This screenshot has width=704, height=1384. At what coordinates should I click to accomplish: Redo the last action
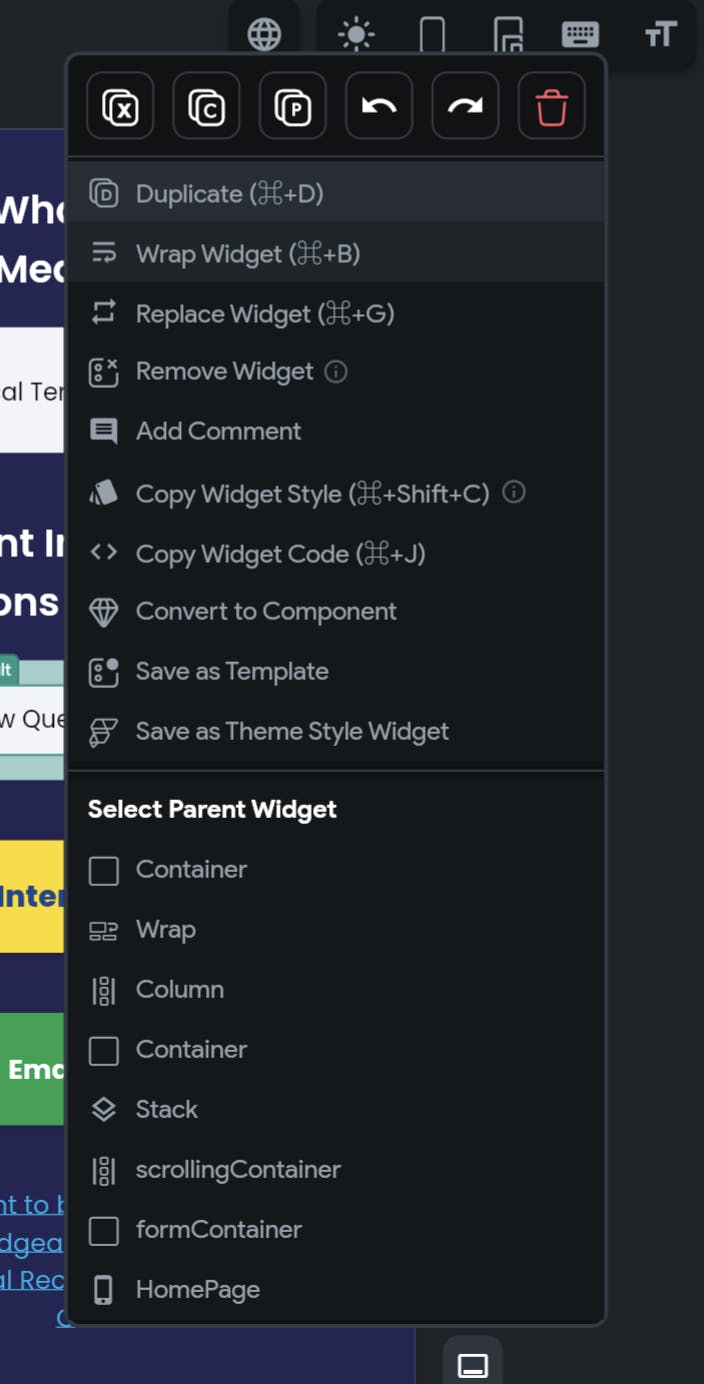click(465, 106)
